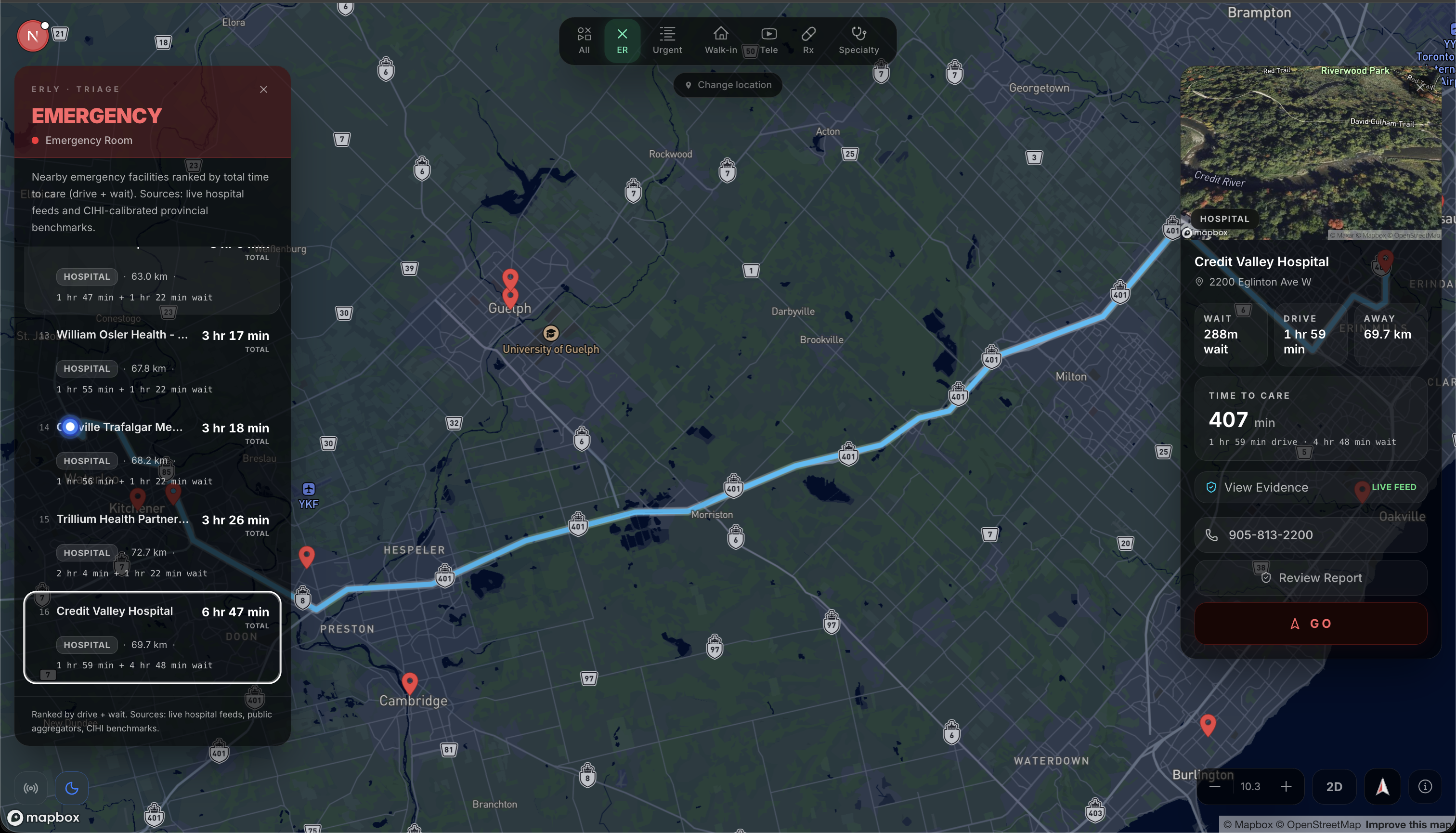The image size is (1456, 833).
Task: Open the map info icon
Action: click(x=1425, y=787)
